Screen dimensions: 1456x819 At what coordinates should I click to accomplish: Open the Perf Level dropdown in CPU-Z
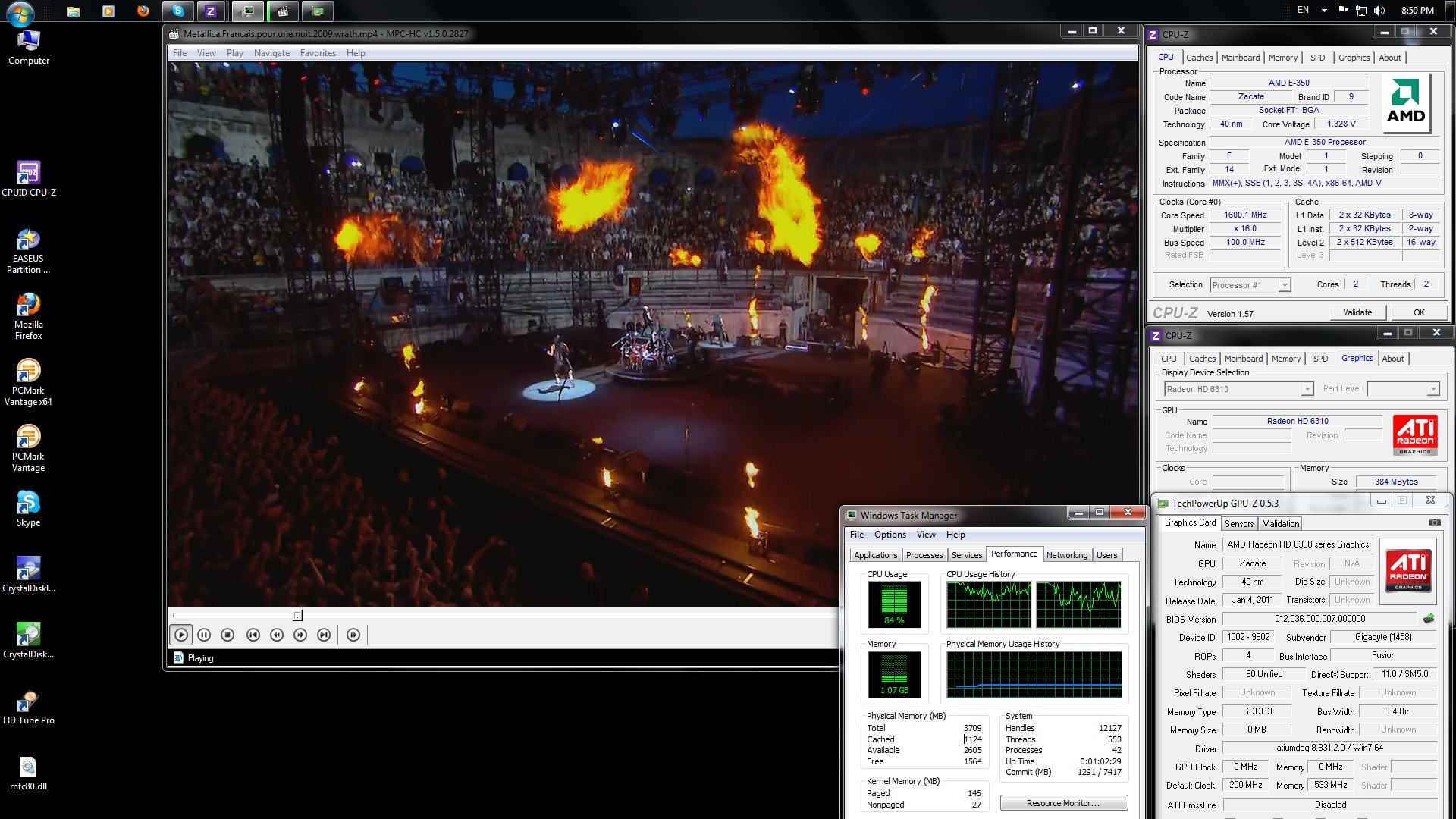pyautogui.click(x=1432, y=389)
